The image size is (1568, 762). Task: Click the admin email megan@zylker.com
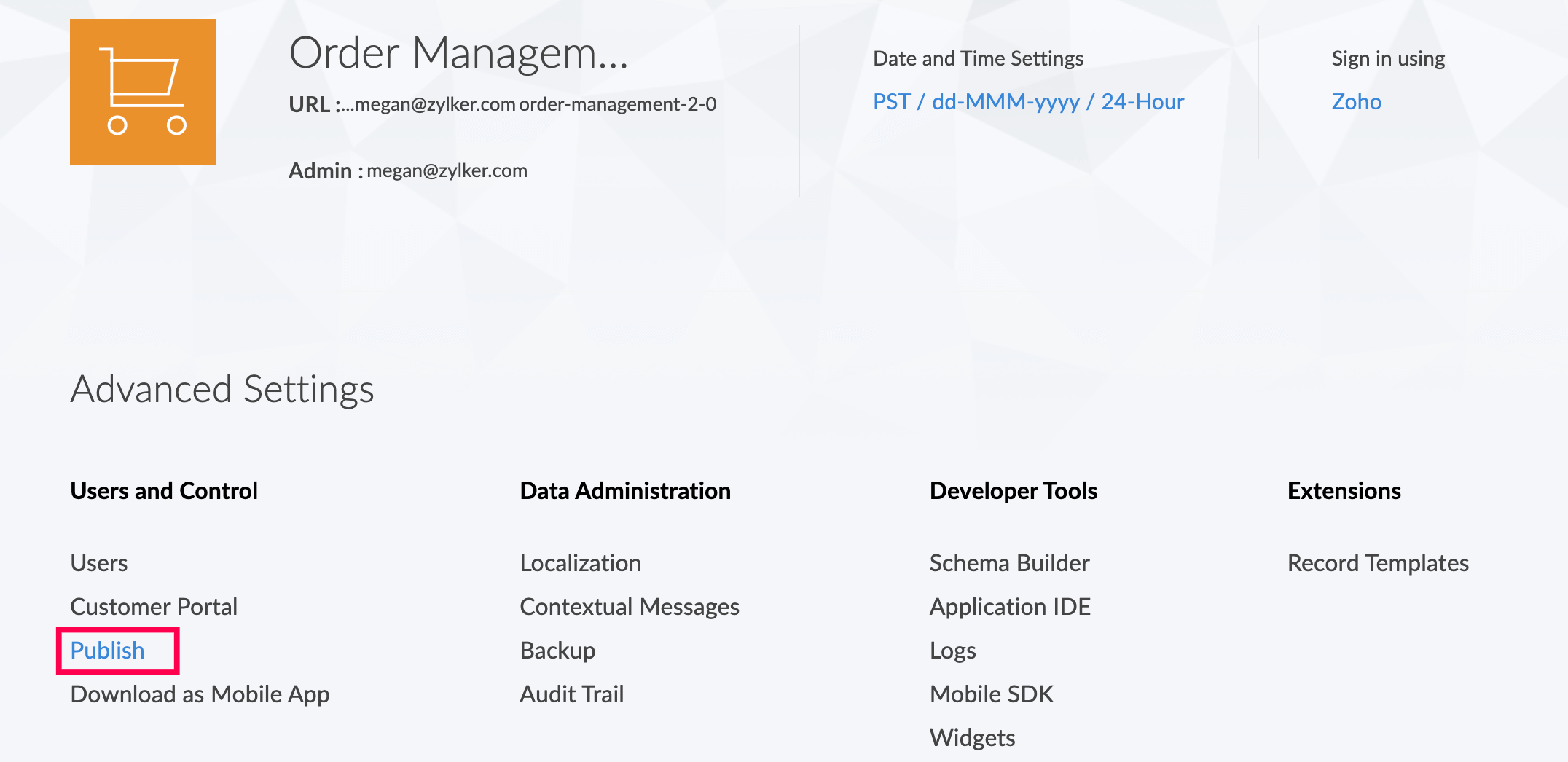[447, 170]
